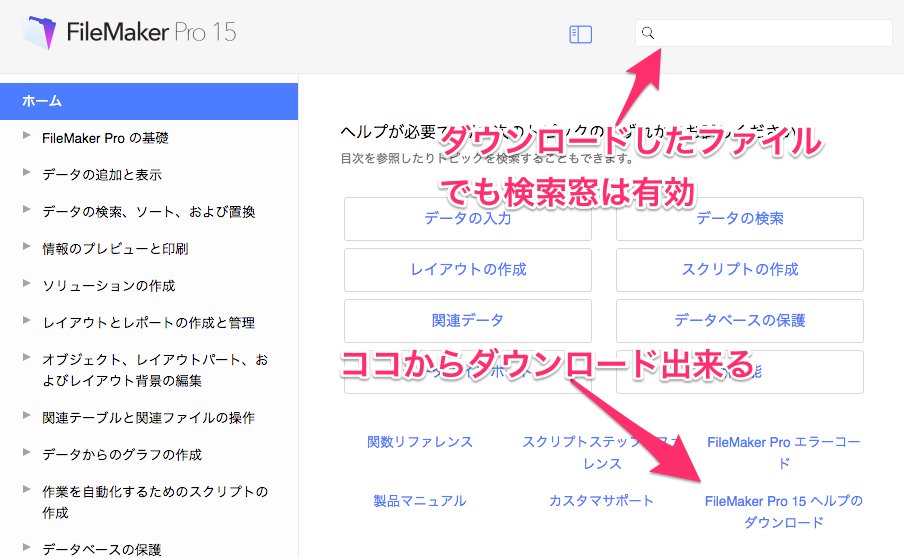Viewport: 904px width, 558px height.
Task: Expand オブジェクト、レイアウトパート triangle
Action: pos(26,357)
